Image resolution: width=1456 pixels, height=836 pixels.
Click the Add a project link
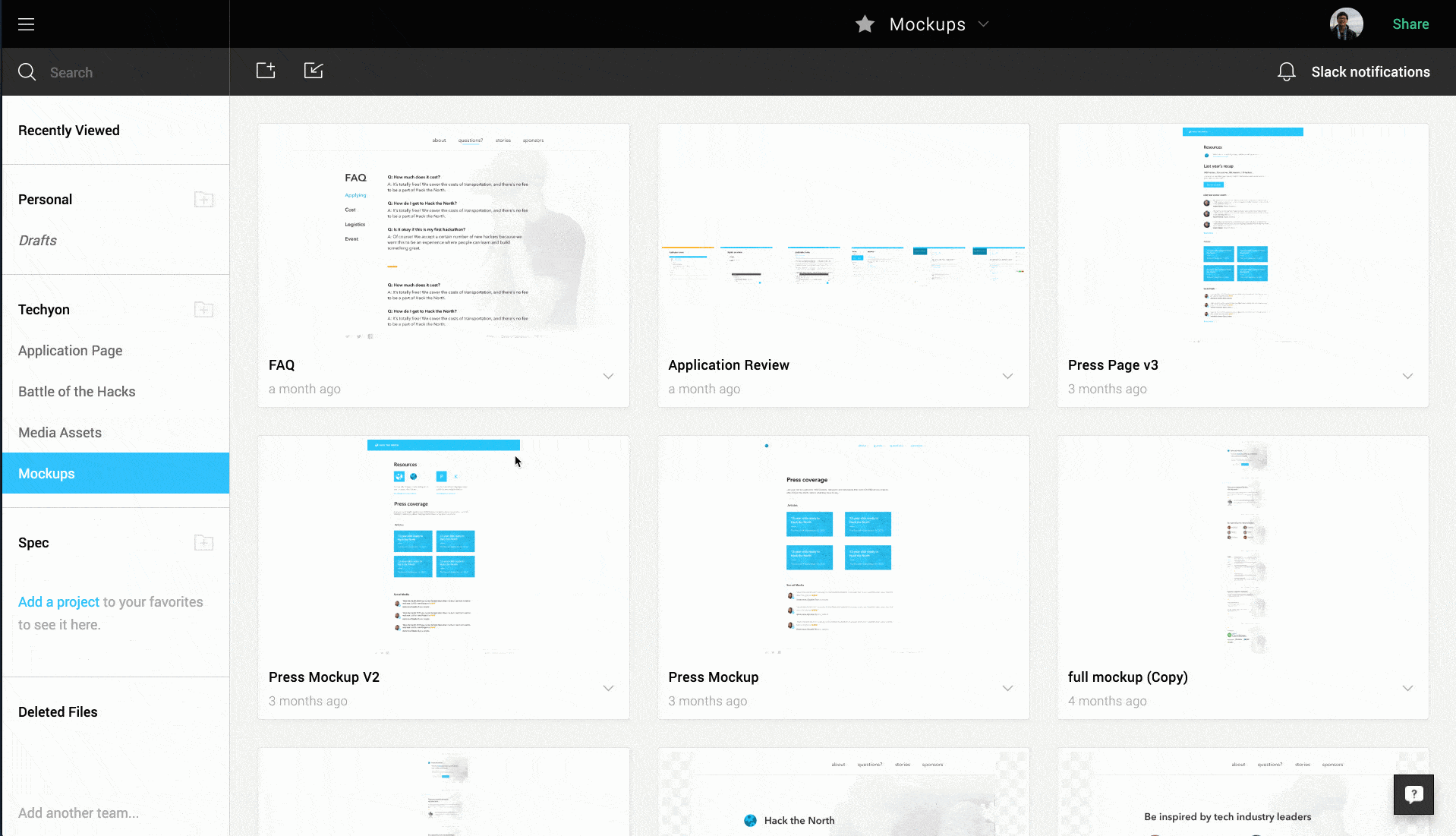pos(58,602)
